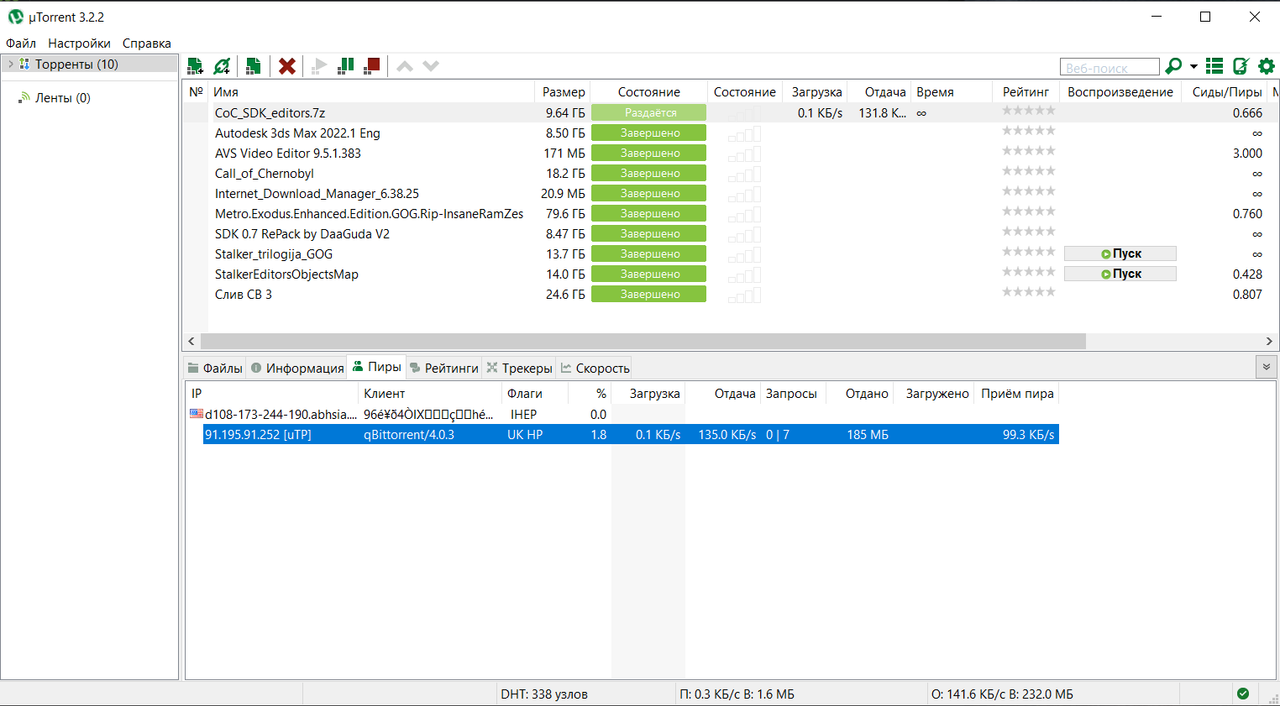The width and height of the screenshot is (1280, 706).
Task: Sort by Сиды/Пиры column header
Action: [x=1227, y=92]
